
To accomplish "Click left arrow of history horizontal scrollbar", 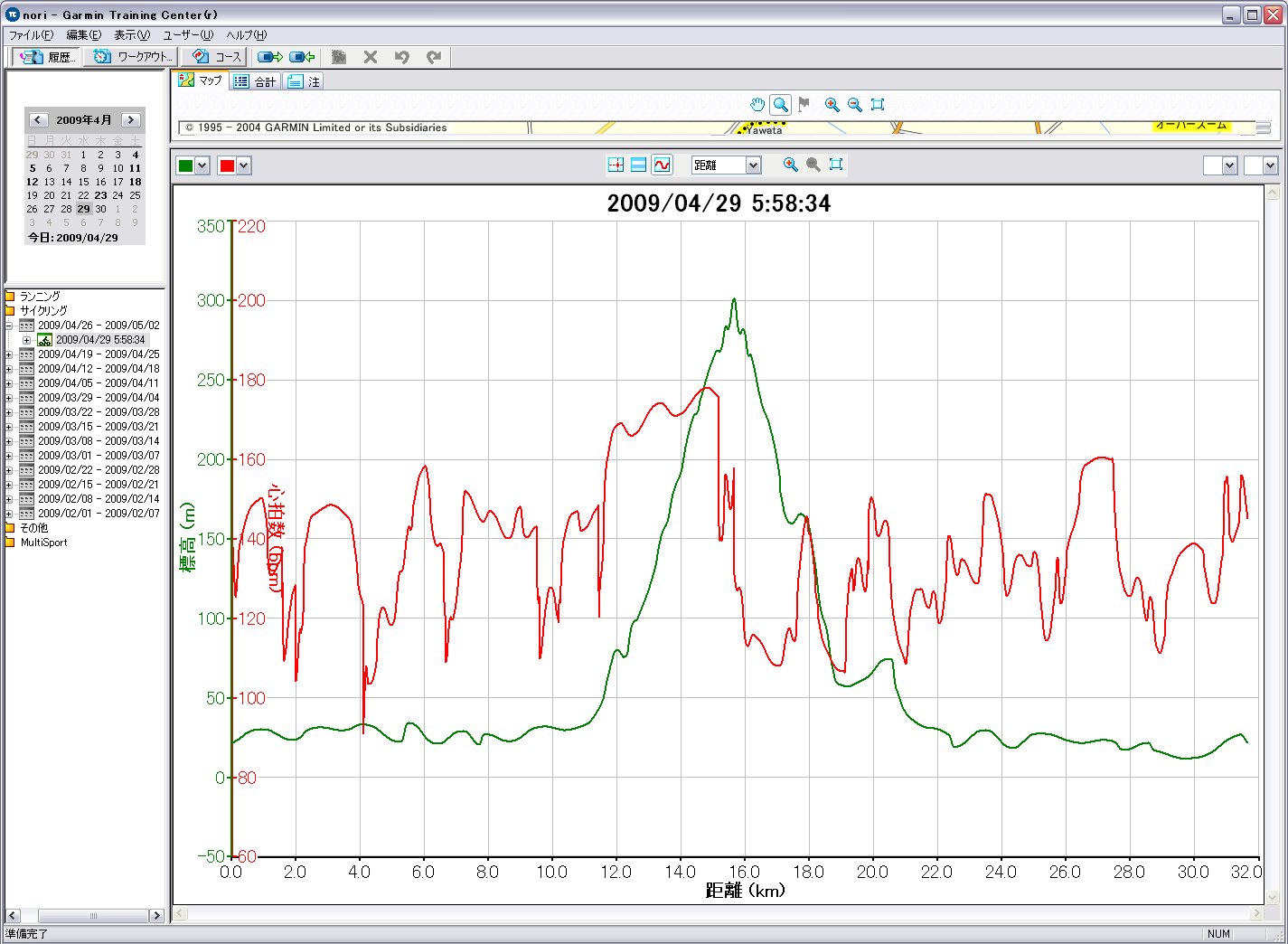I will (x=13, y=916).
